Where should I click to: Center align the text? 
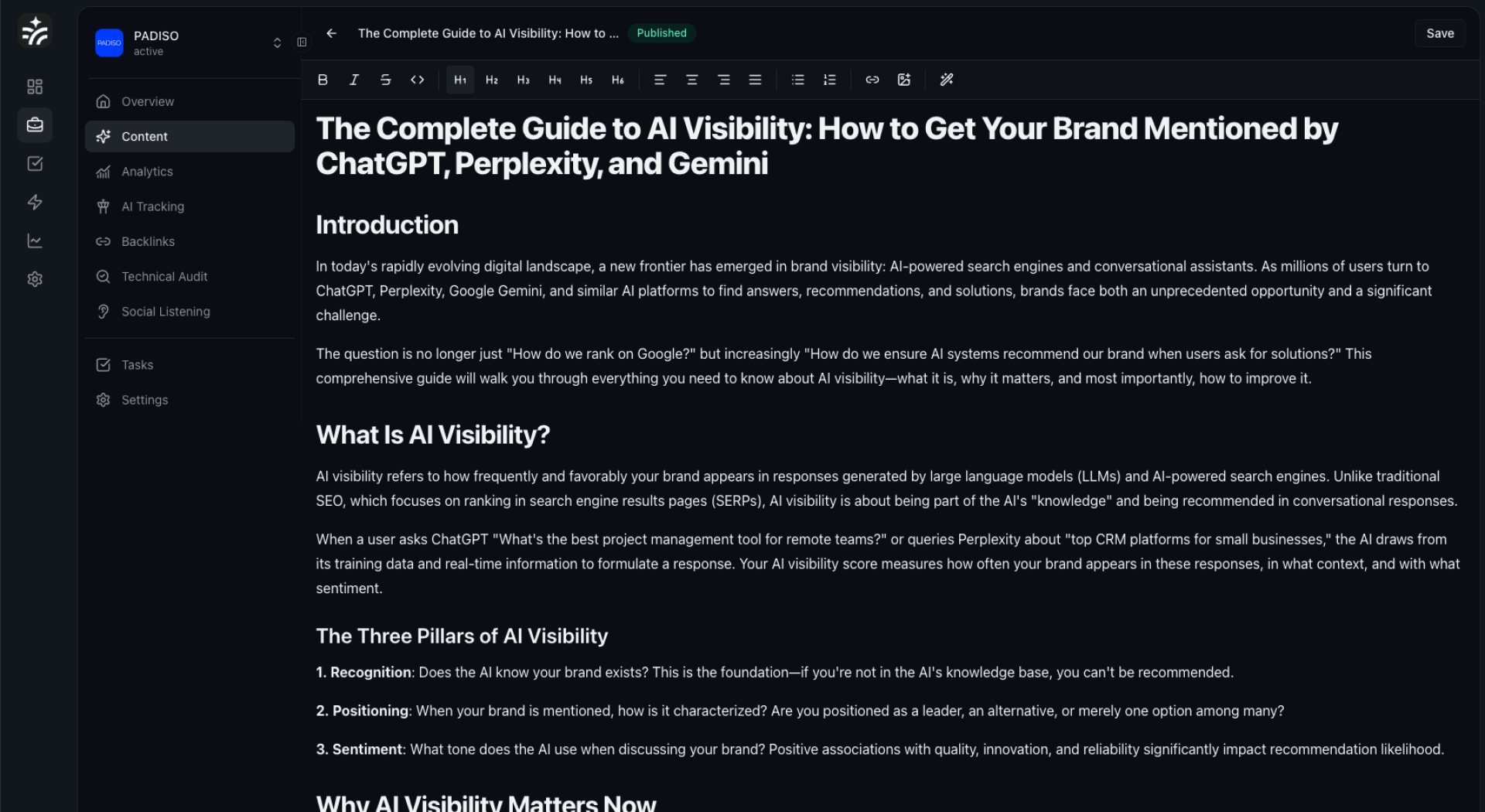(691, 80)
